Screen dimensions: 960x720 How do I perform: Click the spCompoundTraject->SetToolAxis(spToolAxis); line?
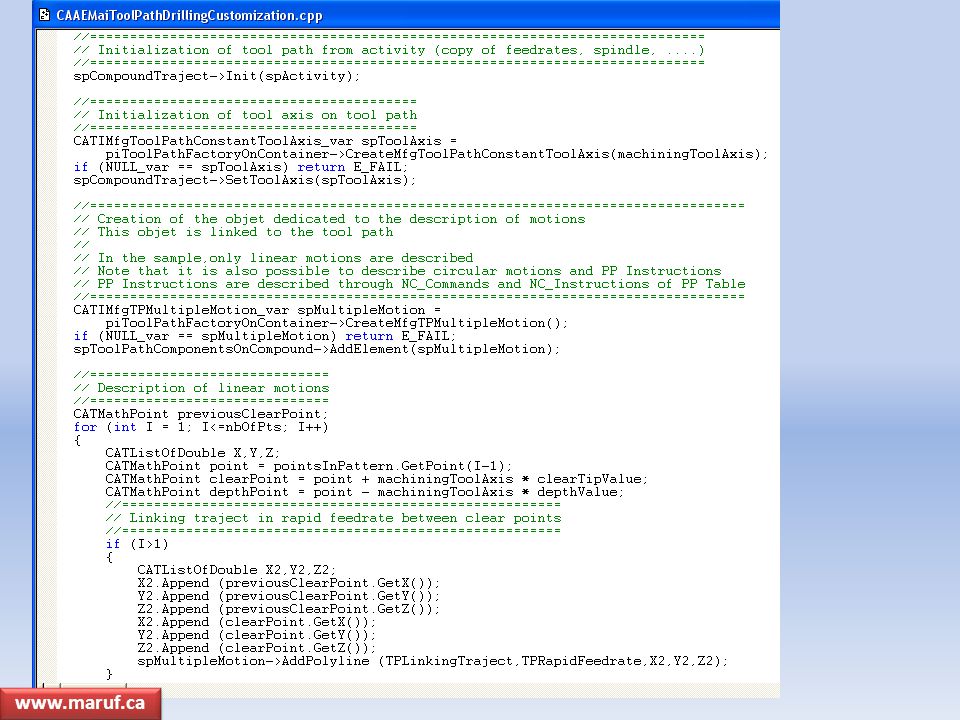coord(244,180)
